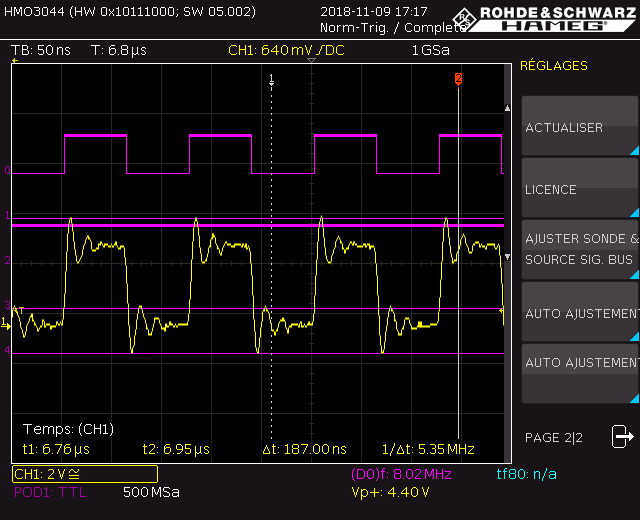640x520 pixels.
Task: Select the AJUSTER SONDE & SOURCE SIG. BUS softkey
Action: [x=580, y=249]
